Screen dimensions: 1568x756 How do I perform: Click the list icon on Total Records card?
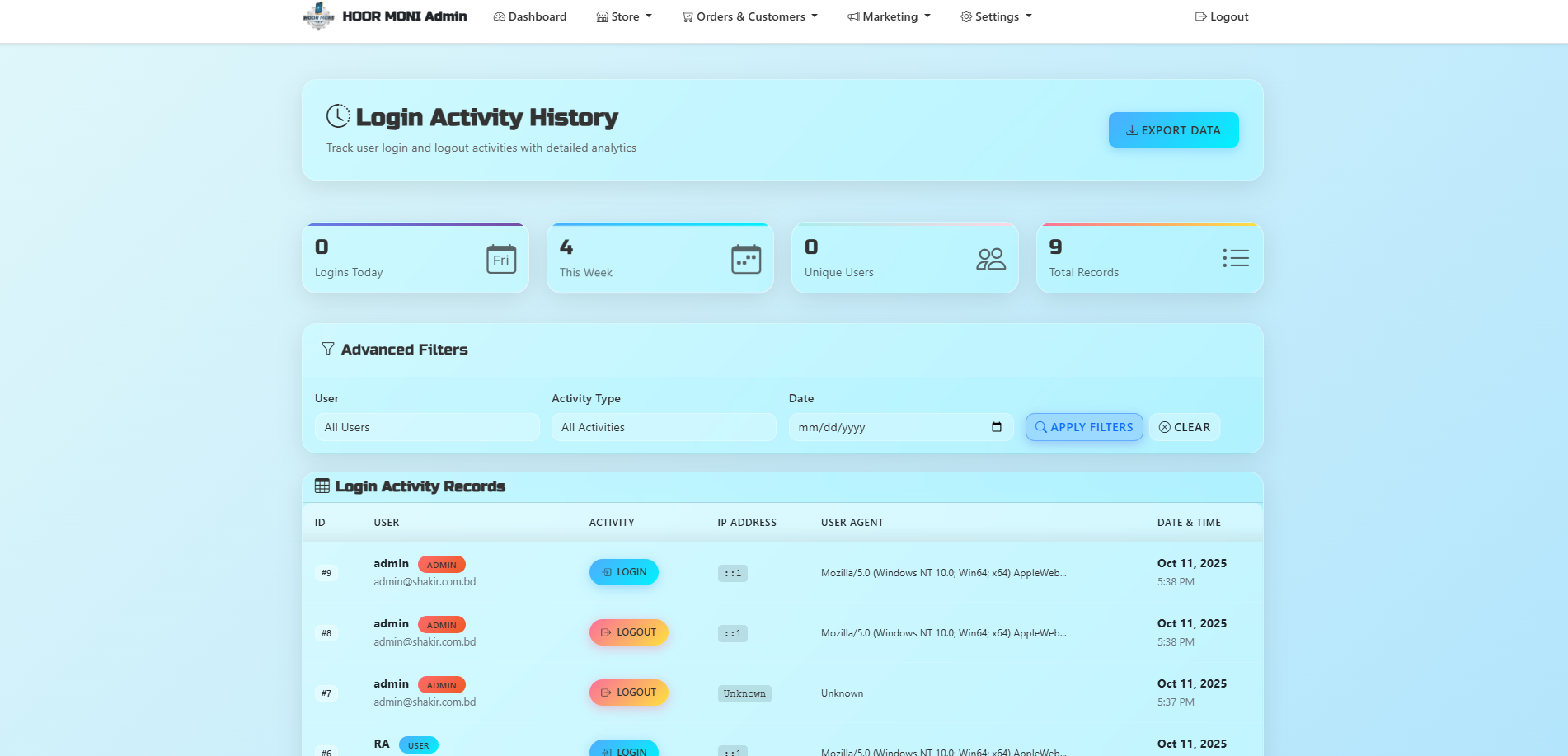(x=1236, y=258)
